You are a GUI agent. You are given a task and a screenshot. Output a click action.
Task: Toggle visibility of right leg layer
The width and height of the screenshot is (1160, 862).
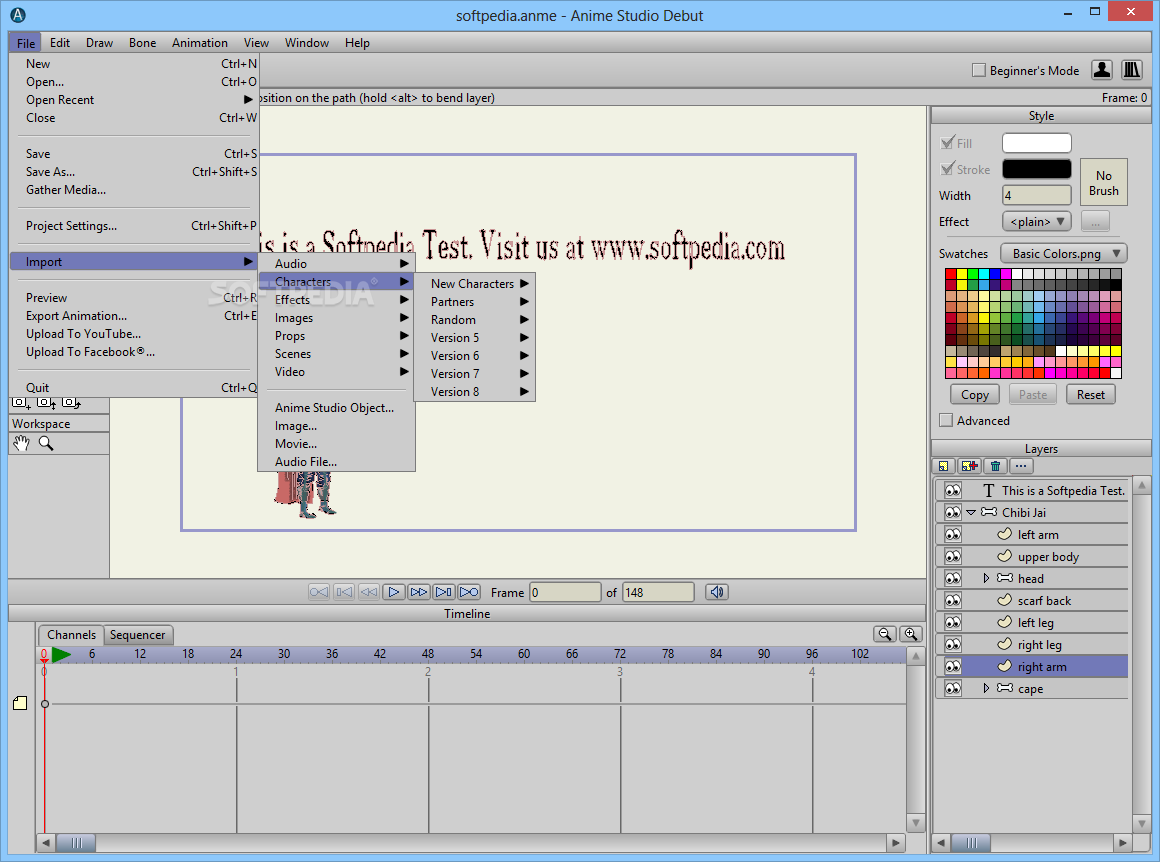click(x=953, y=644)
